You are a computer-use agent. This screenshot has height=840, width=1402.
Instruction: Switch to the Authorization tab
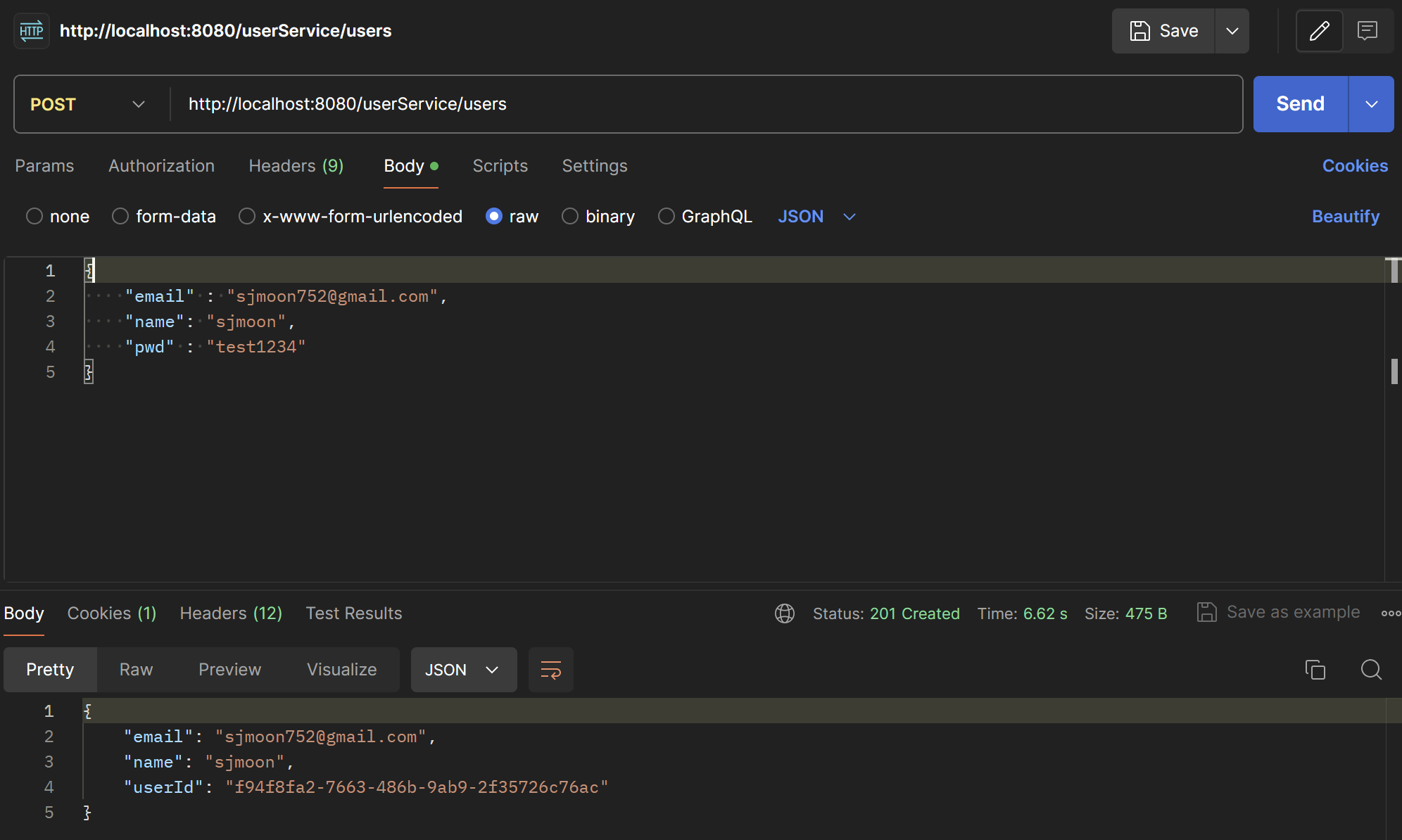tap(161, 166)
